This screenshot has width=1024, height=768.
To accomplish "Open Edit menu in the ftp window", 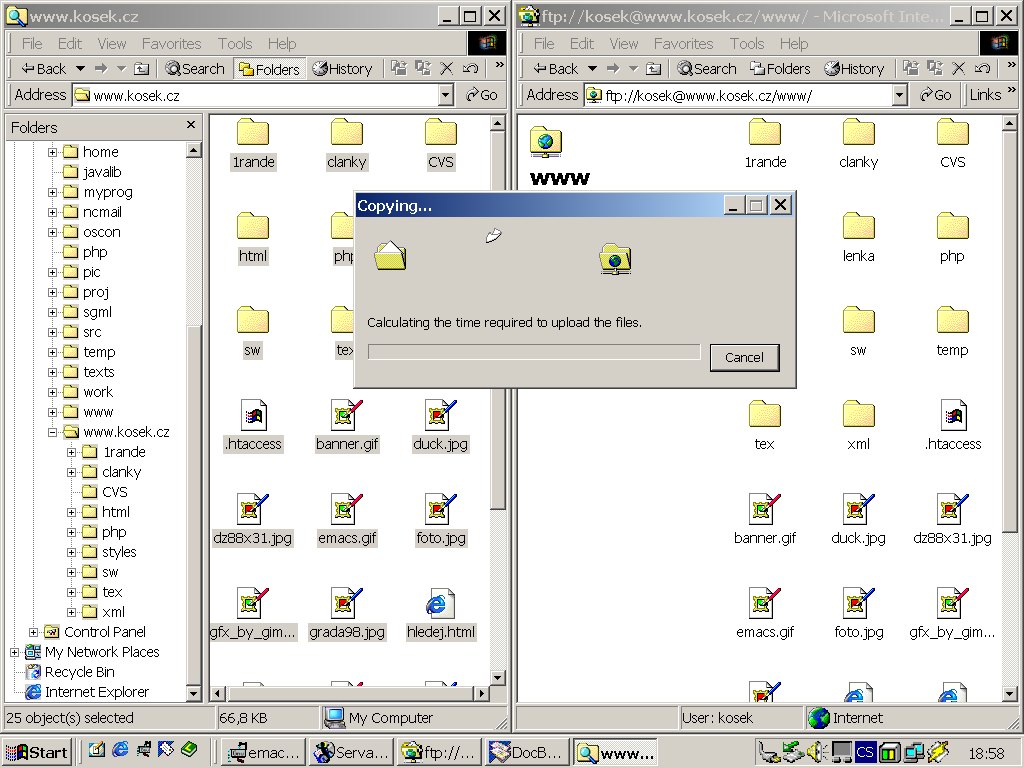I will pyautogui.click(x=582, y=44).
